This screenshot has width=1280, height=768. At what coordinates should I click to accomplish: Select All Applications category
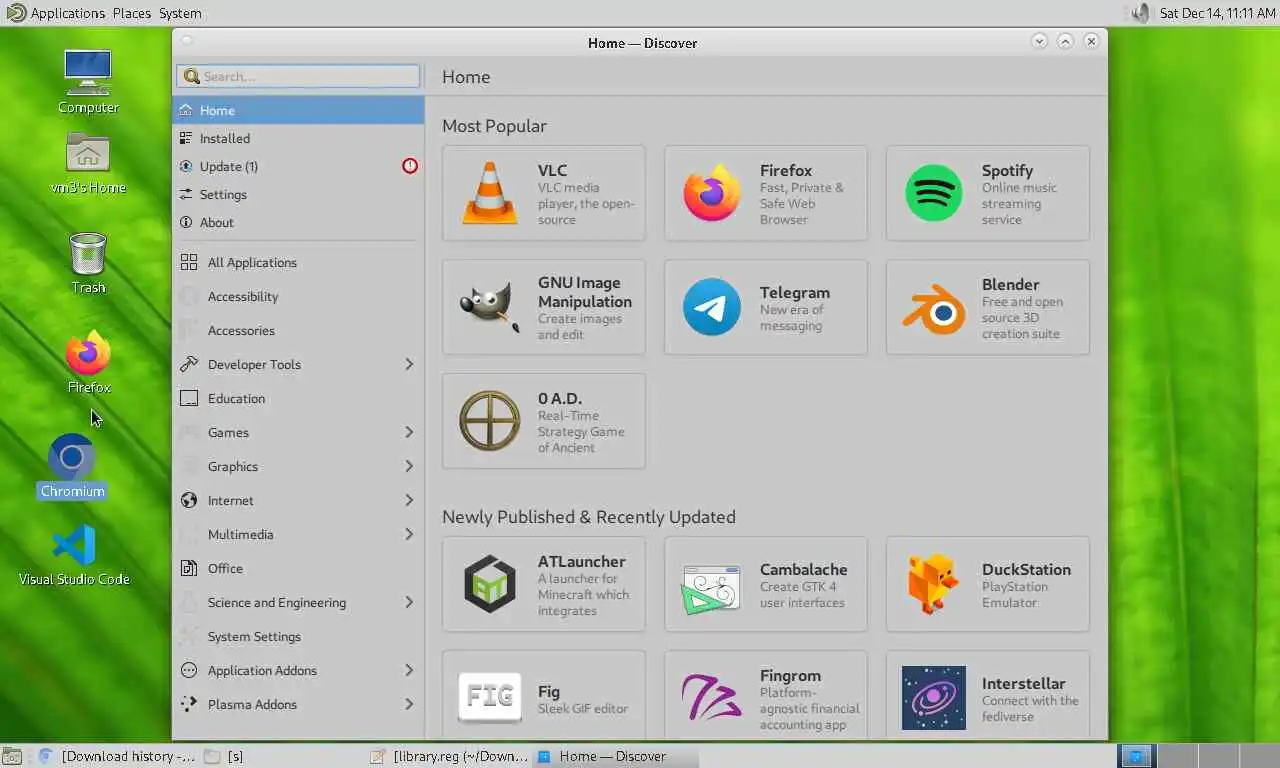(298, 262)
